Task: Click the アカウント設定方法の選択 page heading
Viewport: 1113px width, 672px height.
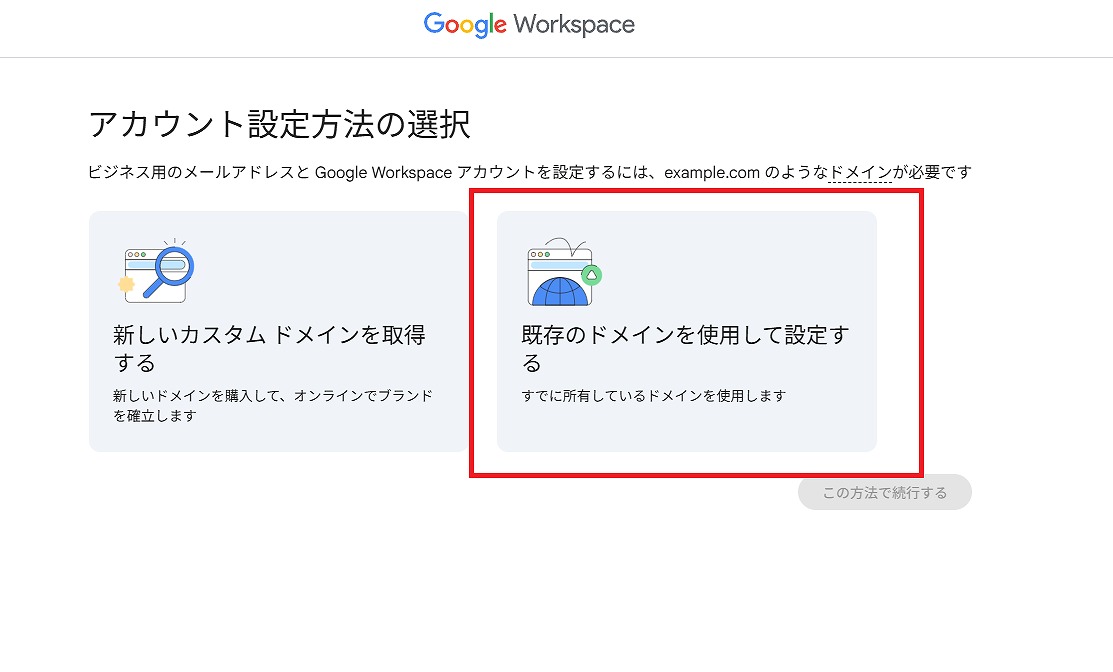Action: 279,125
